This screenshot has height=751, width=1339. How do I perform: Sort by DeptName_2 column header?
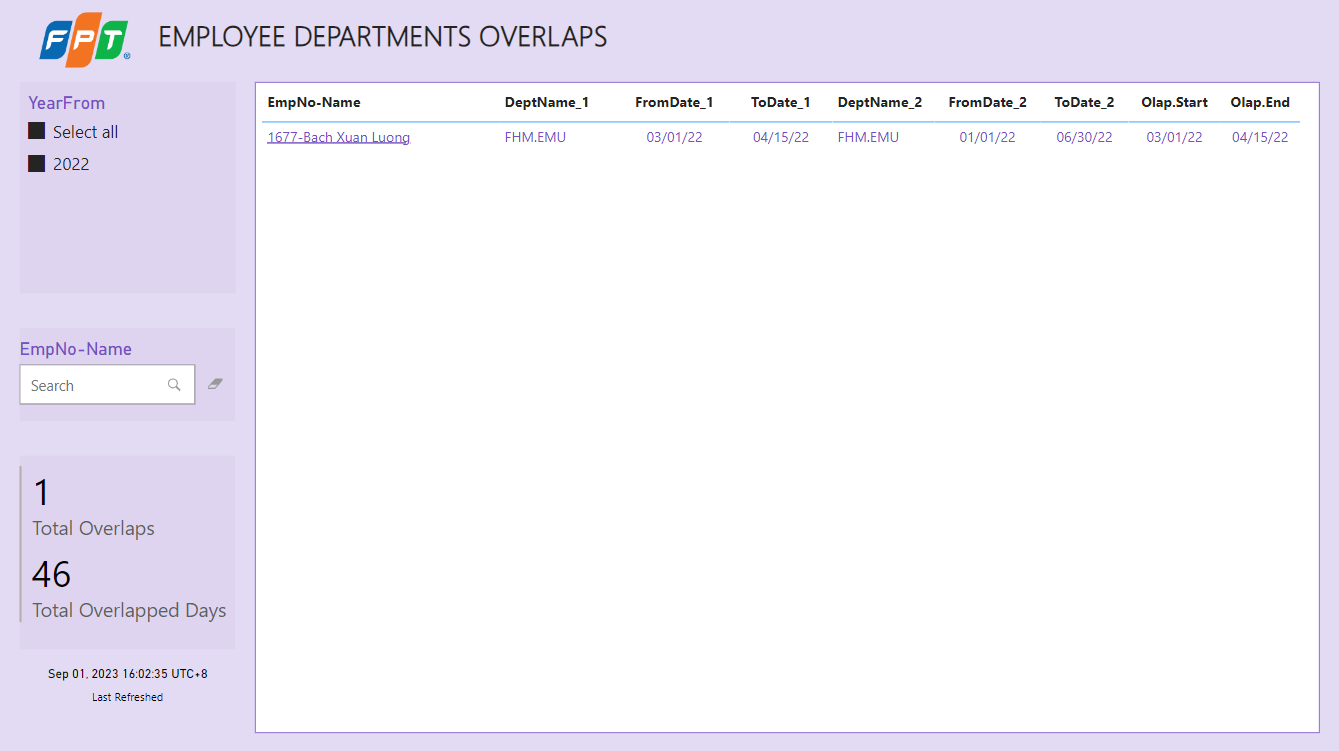(880, 102)
